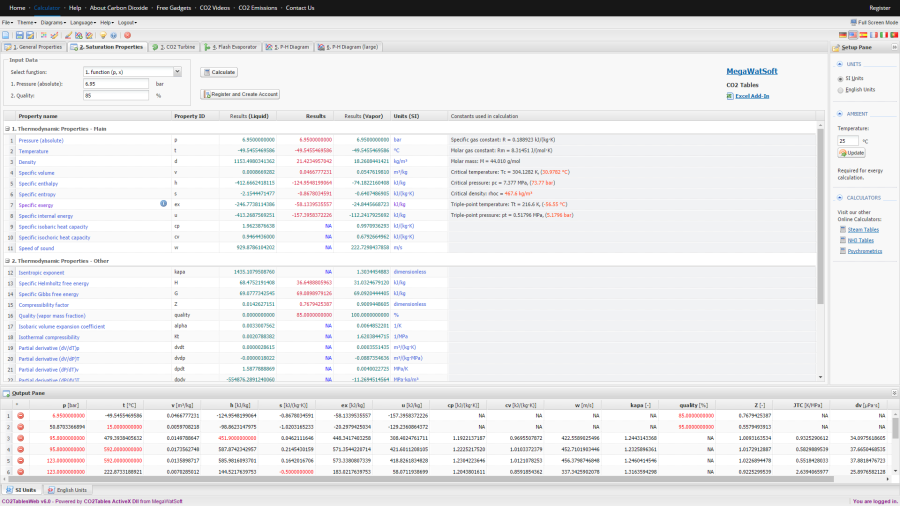Click the red stop icon in toolbar
The image size is (900, 506).
(127, 35)
